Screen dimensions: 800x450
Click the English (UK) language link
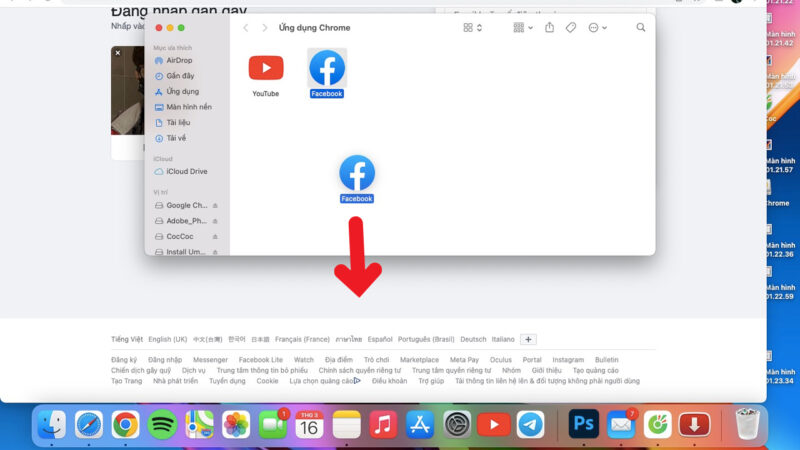tap(167, 339)
